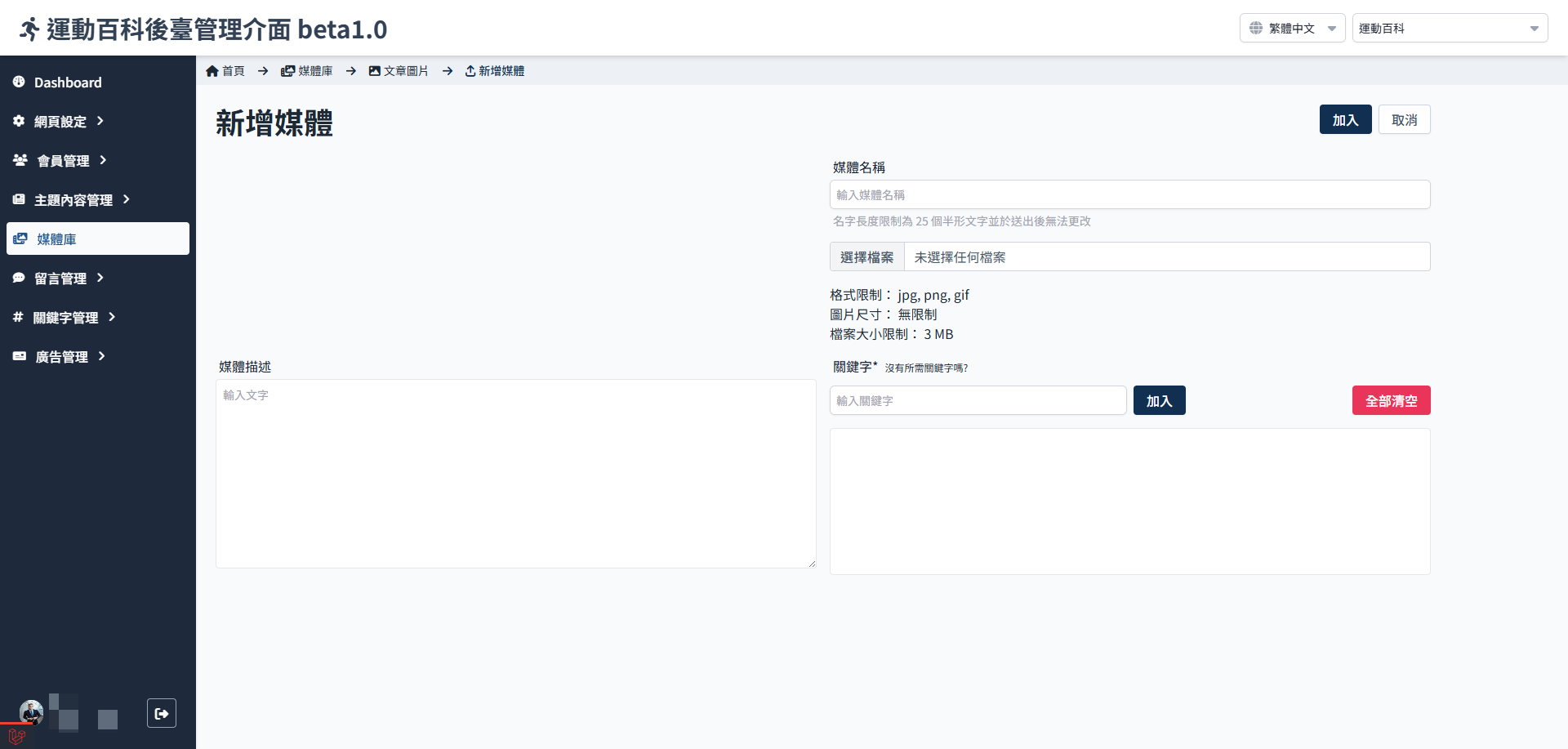Image resolution: width=1568 pixels, height=749 pixels.
Task: Go to 首頁 breadcrumb link
Action: coord(234,71)
